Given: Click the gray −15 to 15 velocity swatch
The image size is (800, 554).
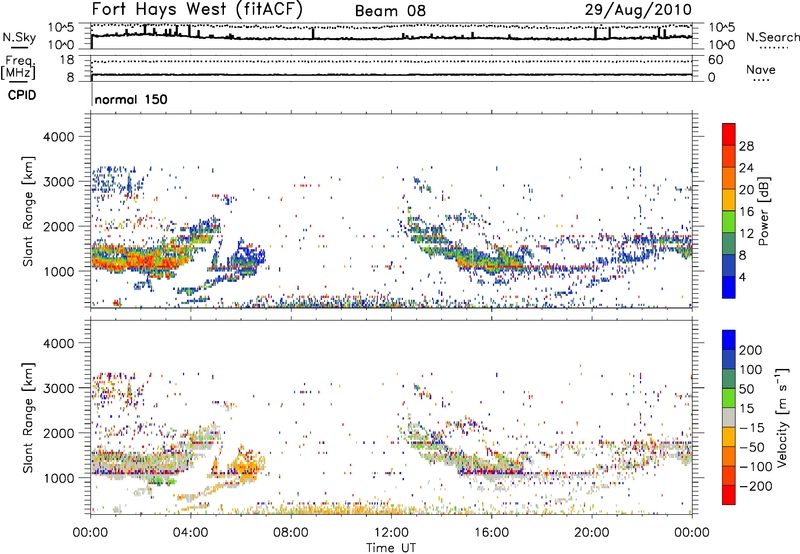Looking at the screenshot, I should (729, 417).
